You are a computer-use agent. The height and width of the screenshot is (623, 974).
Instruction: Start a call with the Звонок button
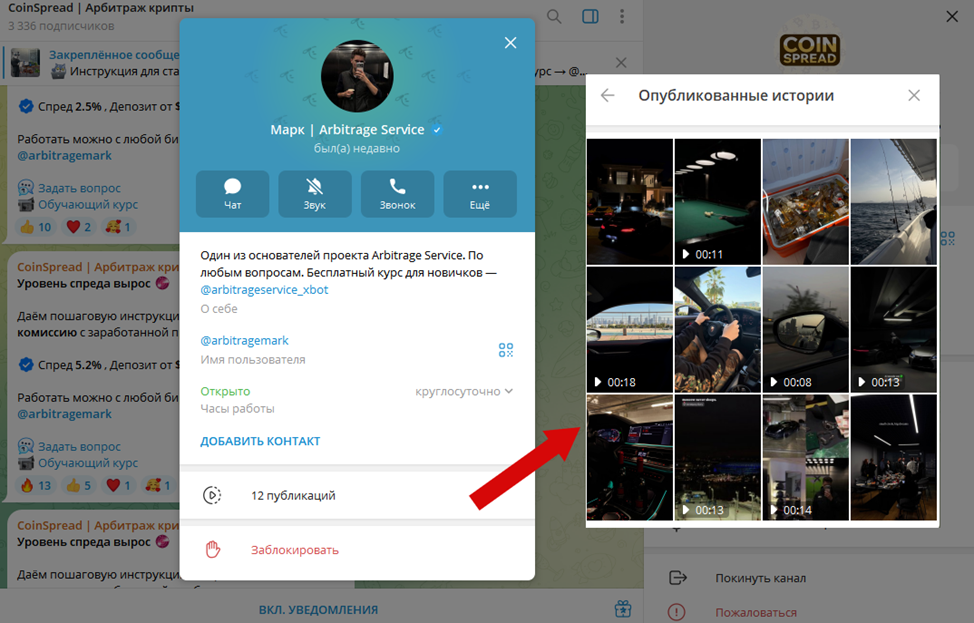398,194
